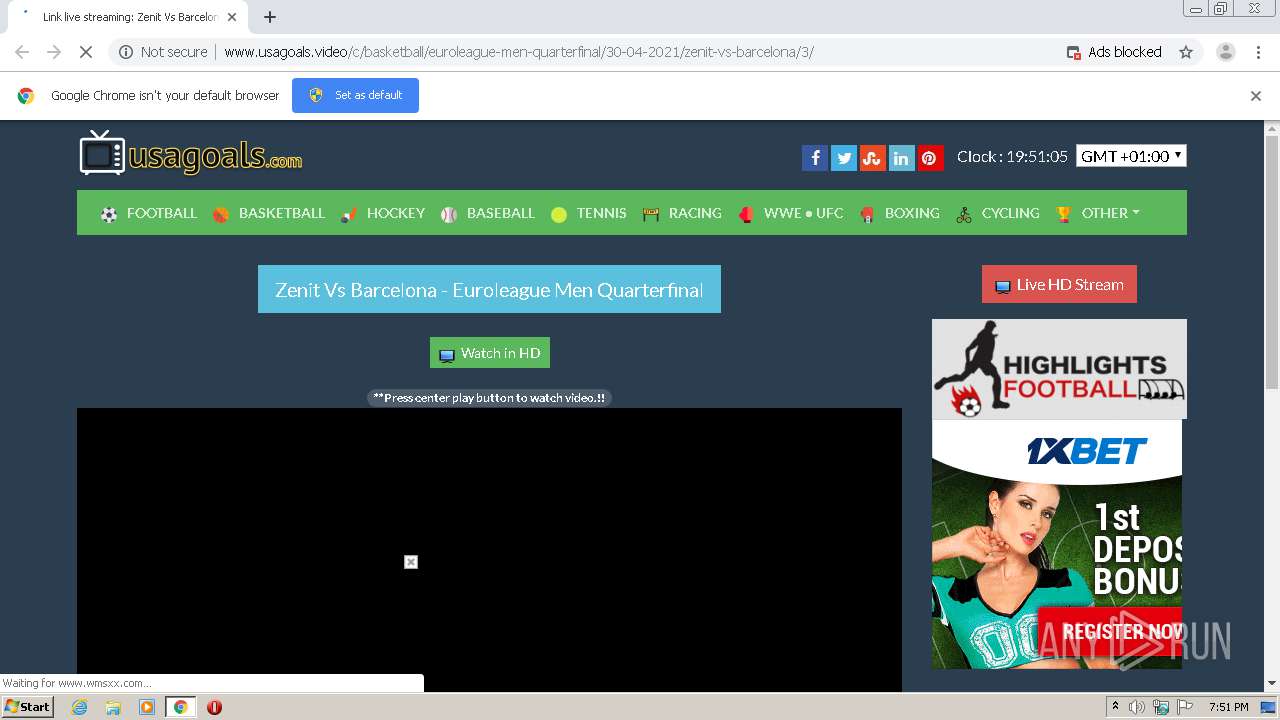The image size is (1280, 720).
Task: Open the StumbleUpon social icon
Action: pos(873,158)
